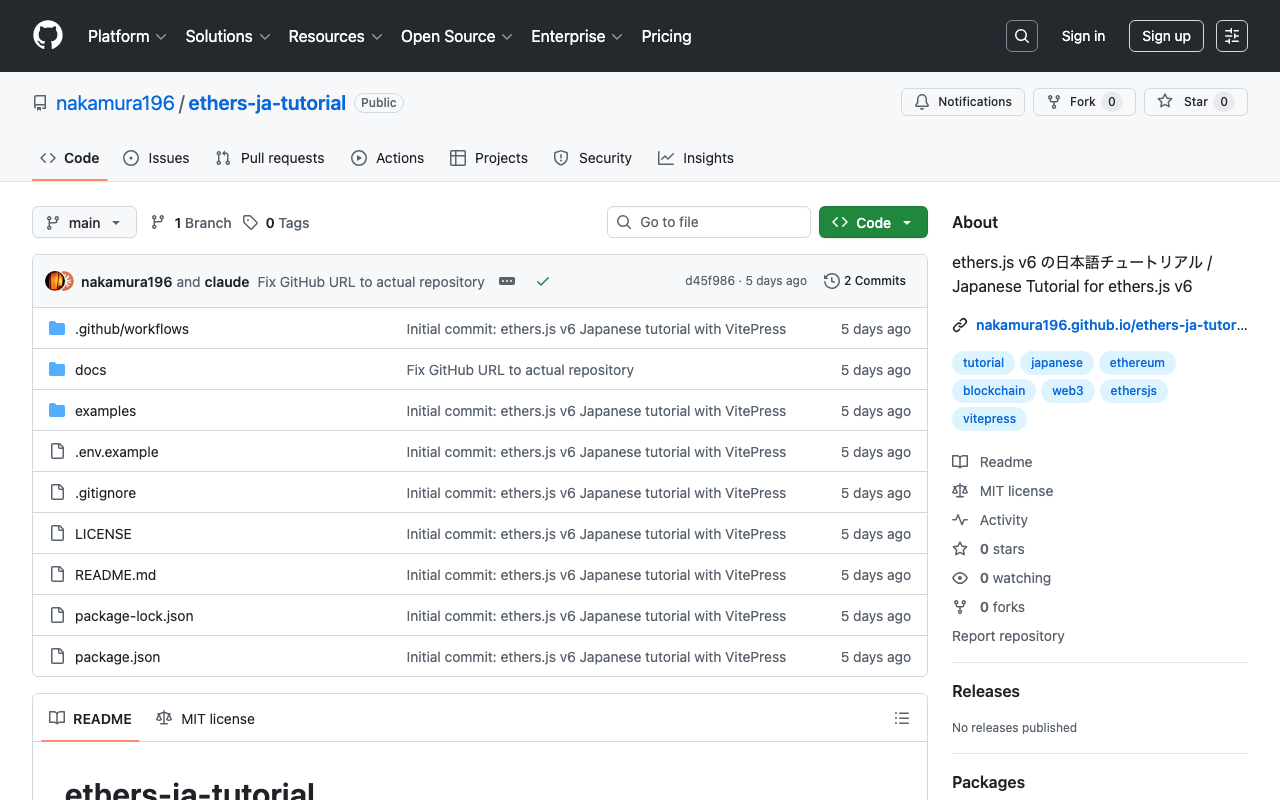Open the search magnifying glass icon
Image resolution: width=1280 pixels, height=800 pixels.
1021,35
